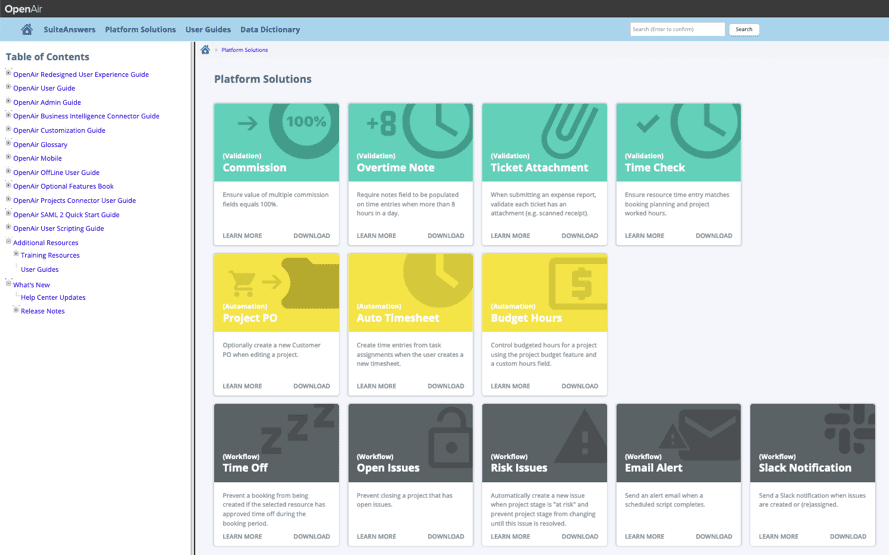Open the Time Check card header
Viewport: 889px width, 555px height.
(x=679, y=142)
